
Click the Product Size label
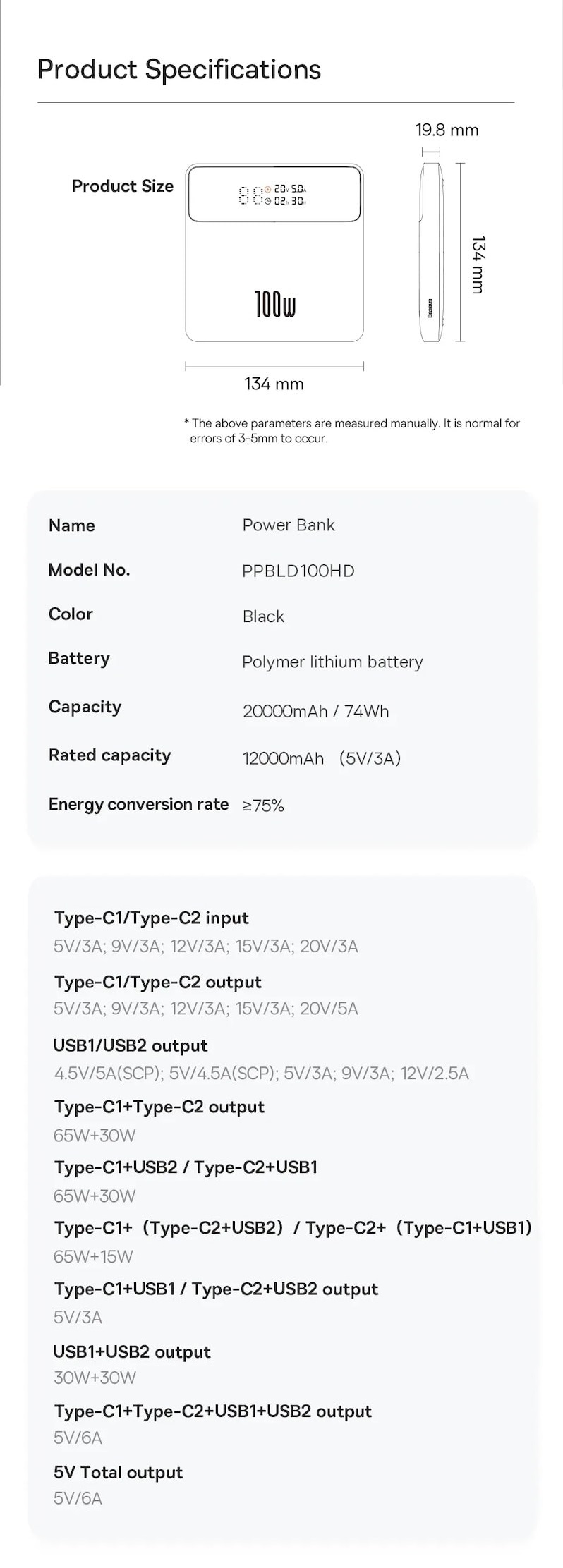click(x=123, y=186)
